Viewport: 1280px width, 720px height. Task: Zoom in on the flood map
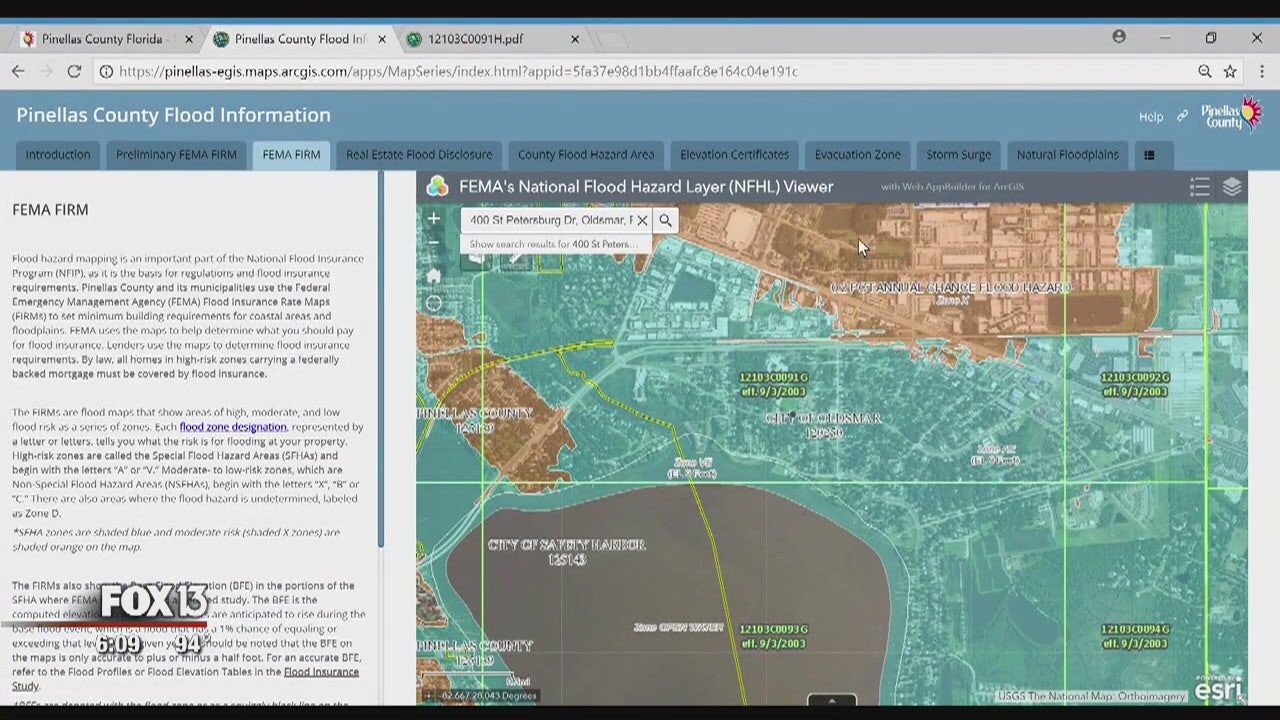[434, 218]
